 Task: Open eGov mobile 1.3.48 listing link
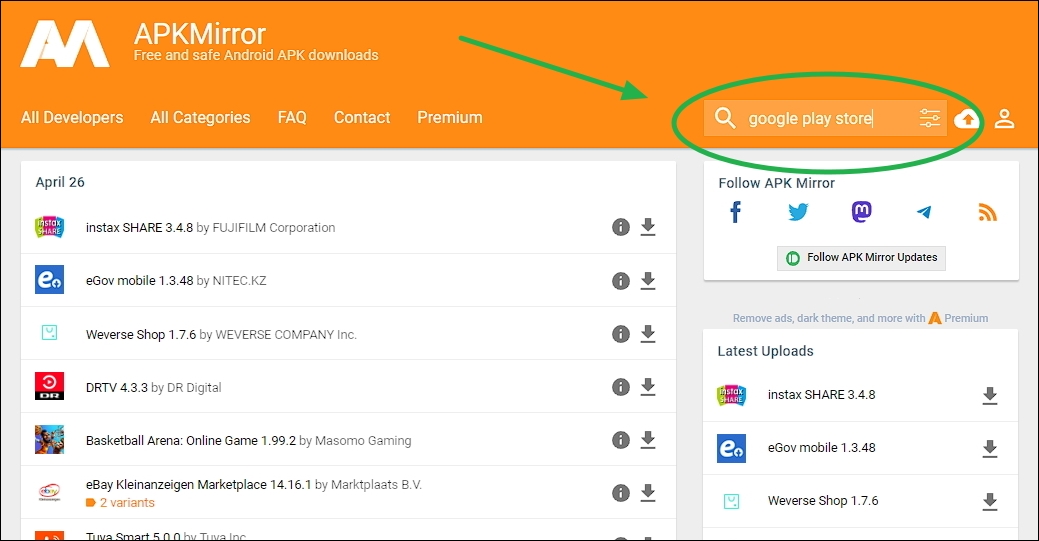(x=139, y=281)
